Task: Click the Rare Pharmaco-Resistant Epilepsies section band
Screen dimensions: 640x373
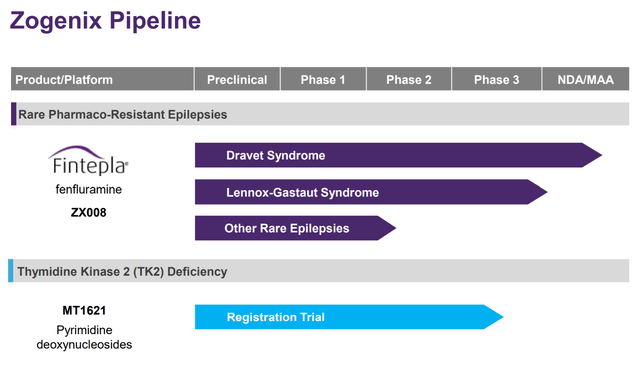Action: coord(320,114)
